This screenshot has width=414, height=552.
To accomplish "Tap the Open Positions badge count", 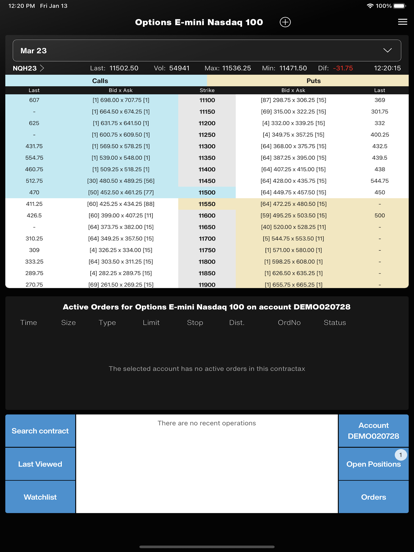I will coord(401,455).
